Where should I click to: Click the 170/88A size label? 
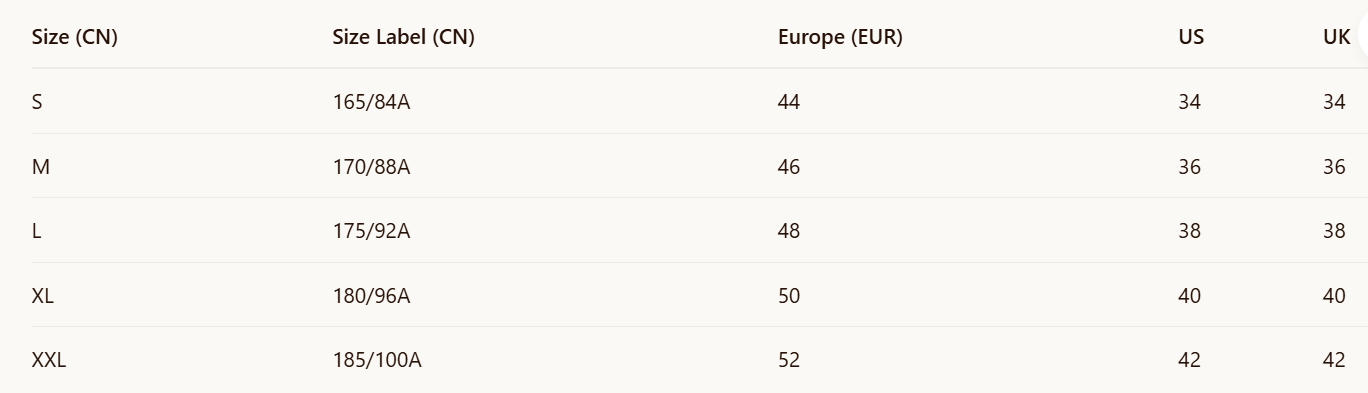[372, 167]
